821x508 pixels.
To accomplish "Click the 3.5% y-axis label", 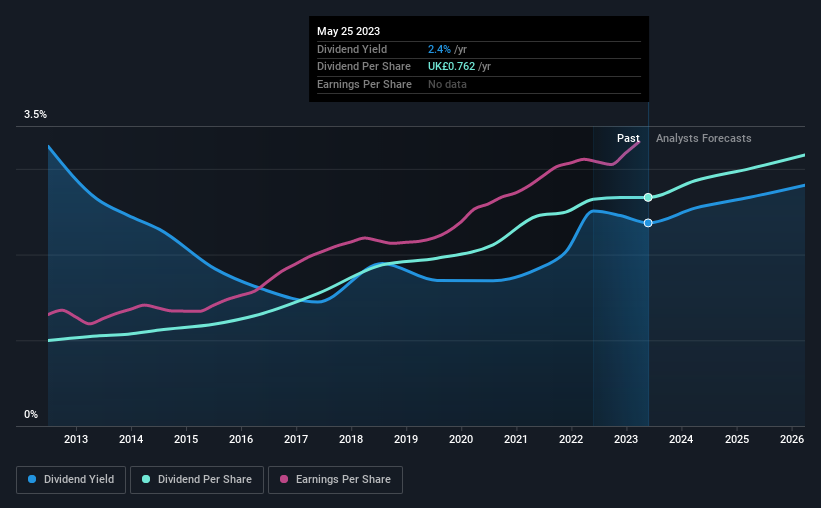I will point(35,115).
